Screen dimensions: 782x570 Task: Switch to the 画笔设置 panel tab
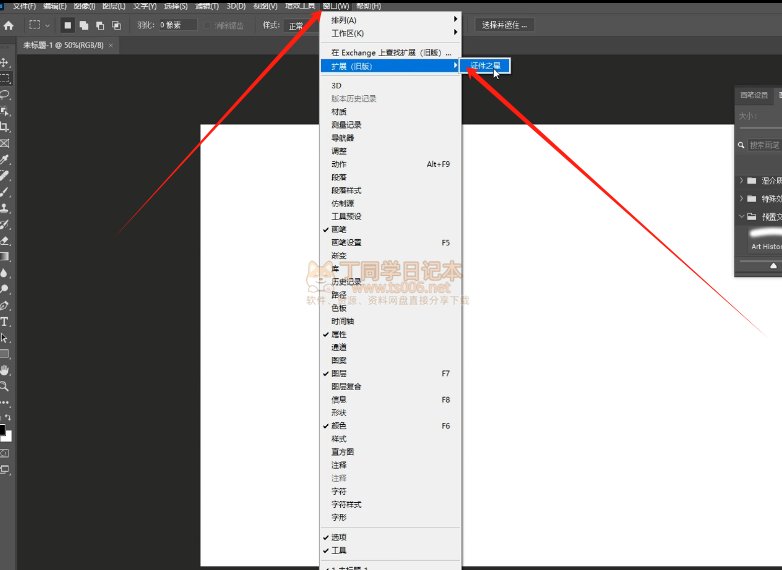click(753, 96)
